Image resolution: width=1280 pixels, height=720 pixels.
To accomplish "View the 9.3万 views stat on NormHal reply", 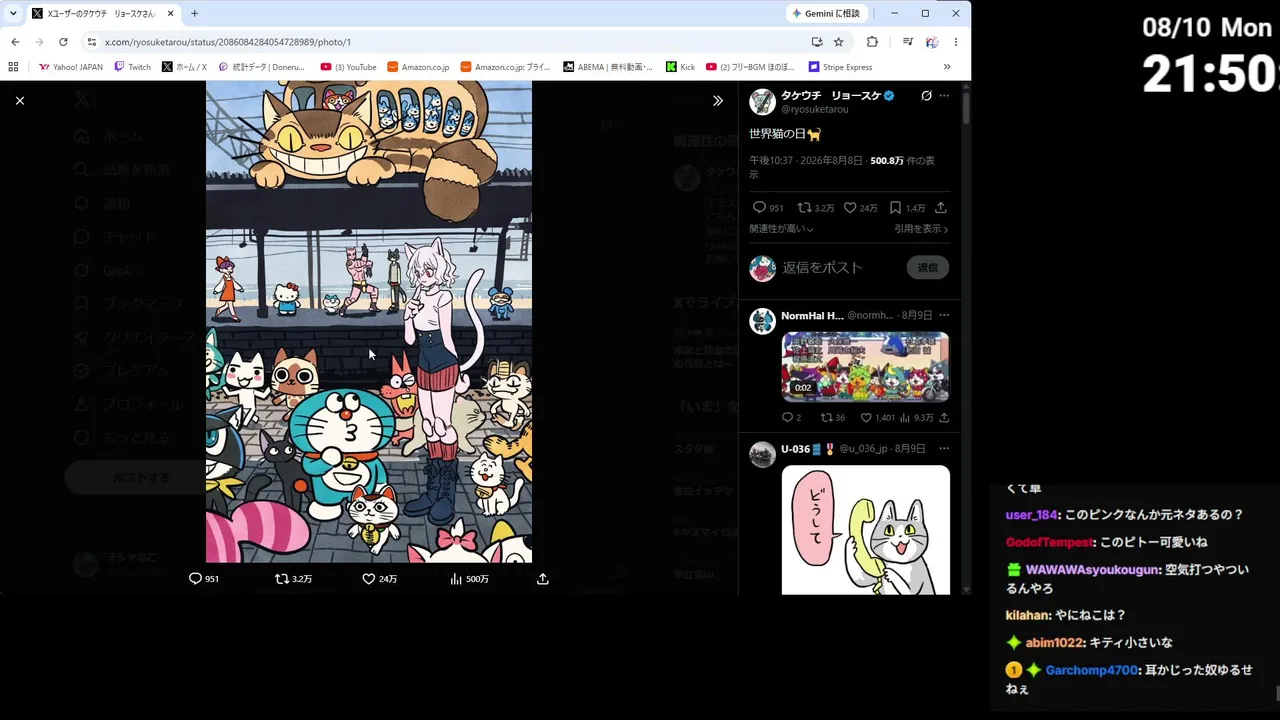I will (918, 418).
